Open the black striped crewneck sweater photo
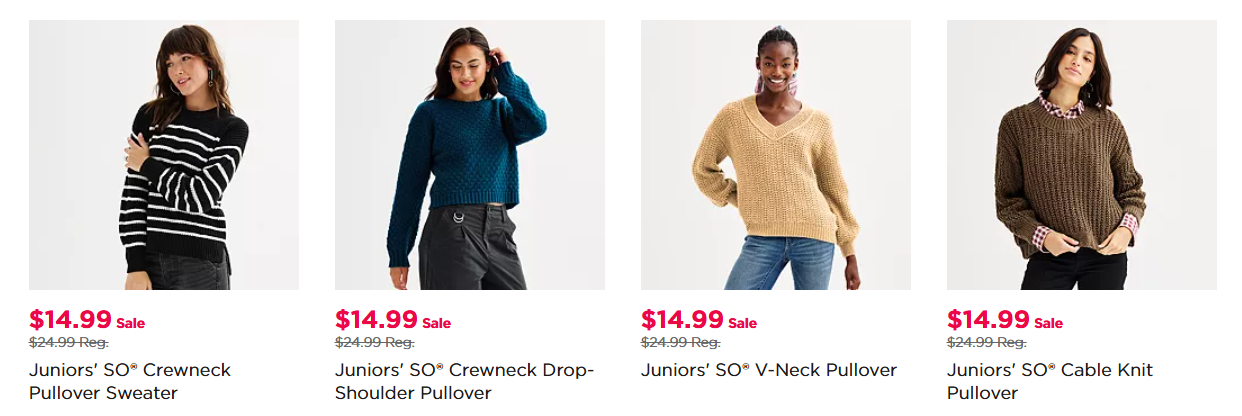Viewport: 1242px width, 416px height. click(x=164, y=155)
